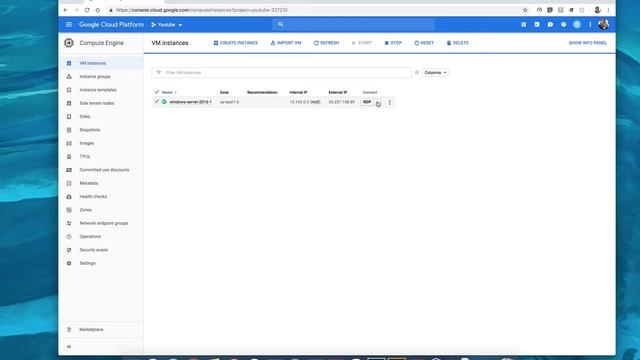Open the Chrome three-dot menu

608,10
